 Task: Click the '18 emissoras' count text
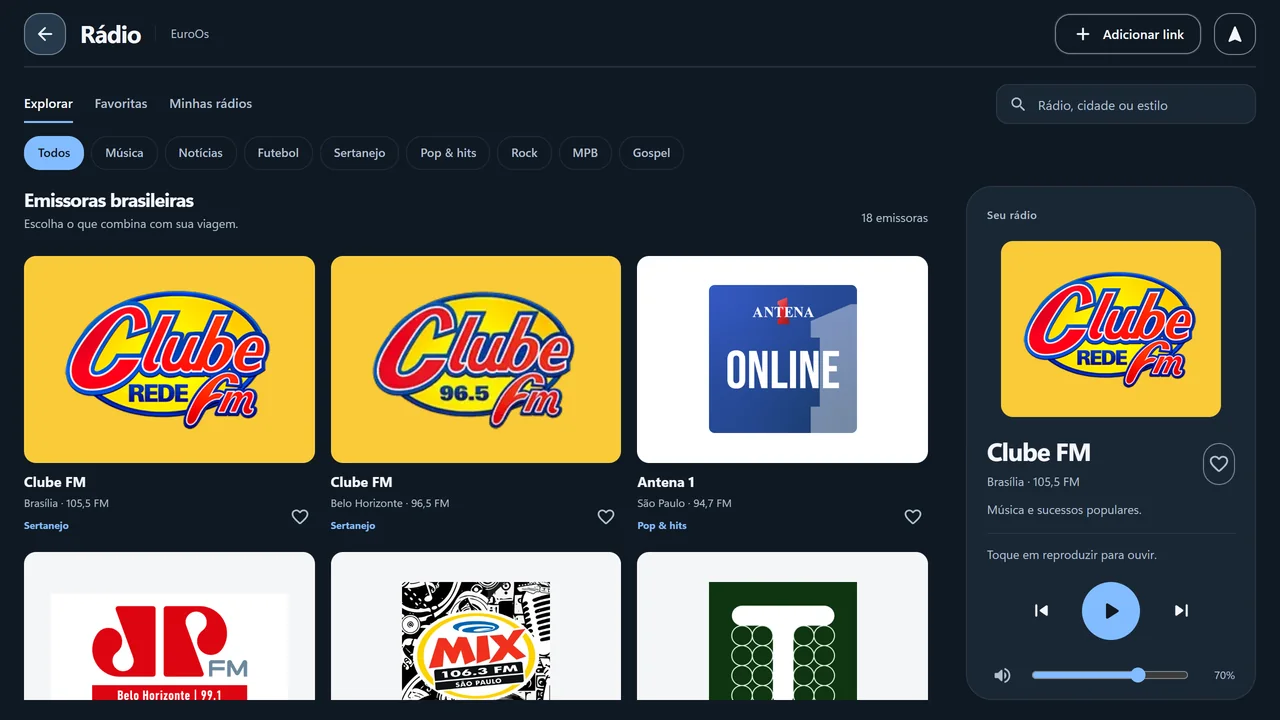(894, 218)
